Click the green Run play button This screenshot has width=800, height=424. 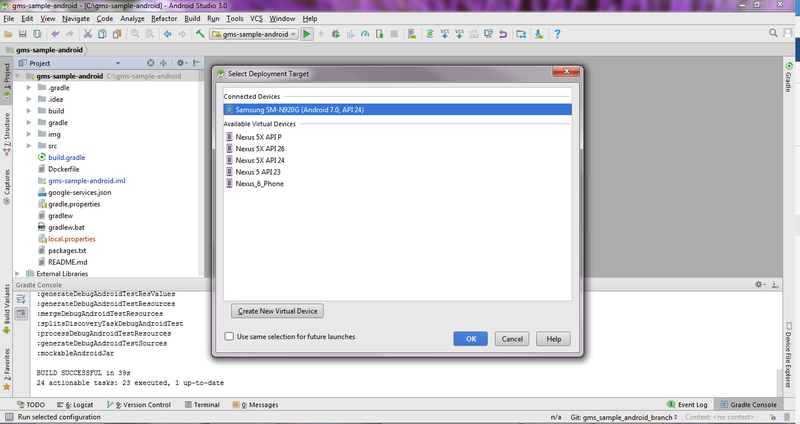(307, 34)
